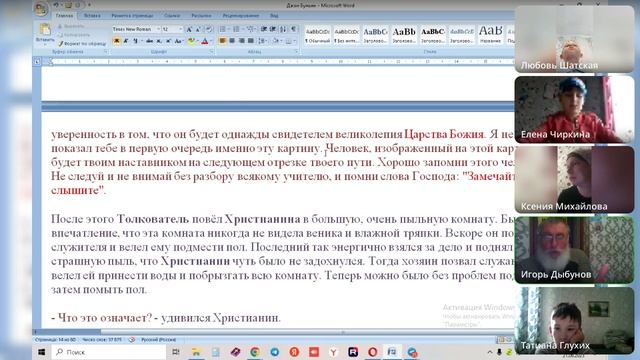Click the word count status bar entry
Screen dimensions: 640x360
(x=102, y=340)
